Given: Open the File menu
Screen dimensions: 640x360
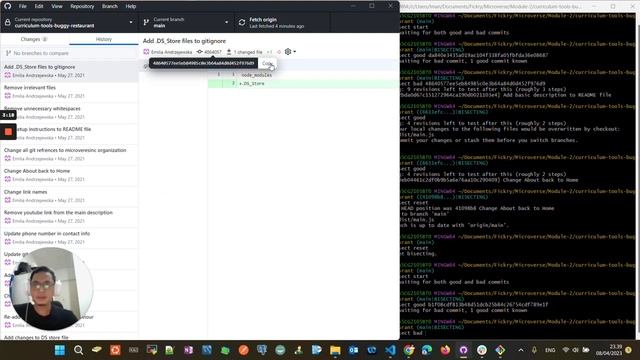Looking at the screenshot, I should click(22, 6).
